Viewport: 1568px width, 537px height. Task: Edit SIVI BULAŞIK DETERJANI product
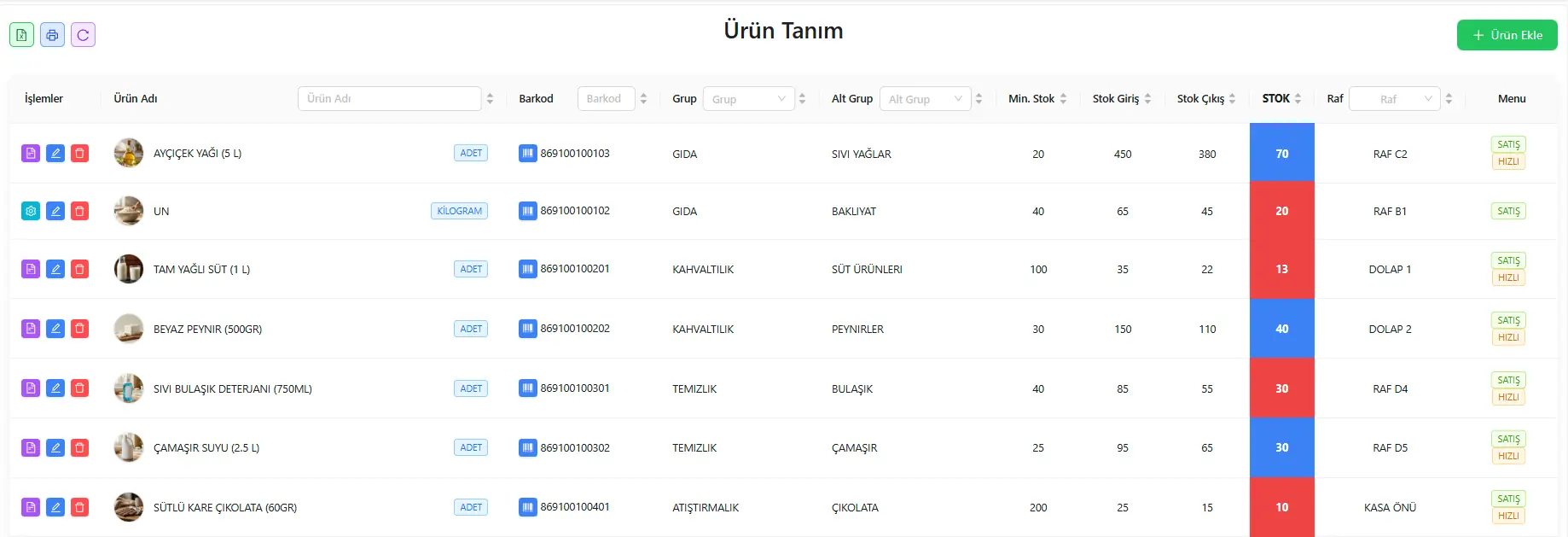(x=55, y=388)
